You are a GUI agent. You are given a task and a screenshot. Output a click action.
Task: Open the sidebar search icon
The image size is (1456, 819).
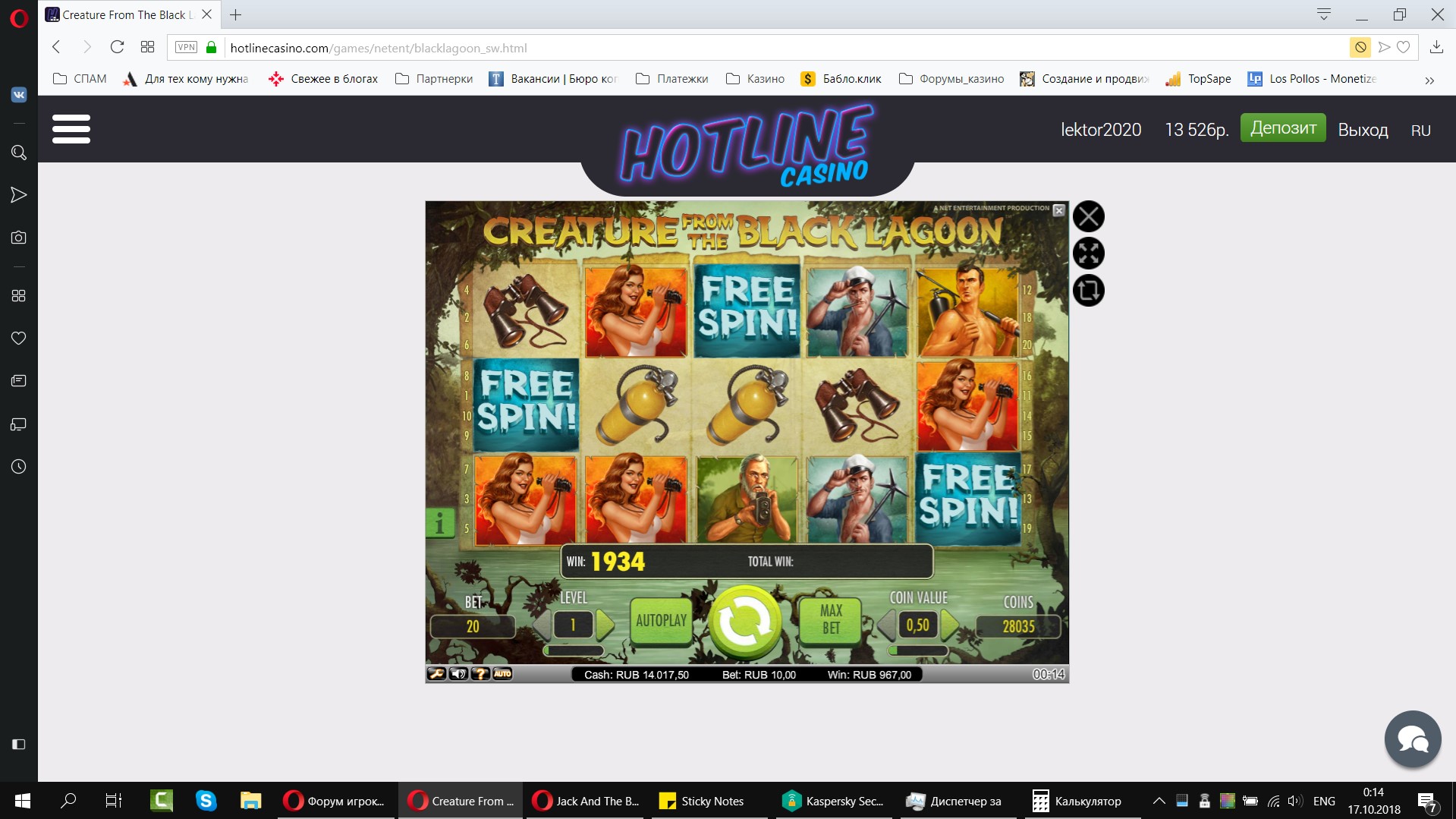pos(19,153)
